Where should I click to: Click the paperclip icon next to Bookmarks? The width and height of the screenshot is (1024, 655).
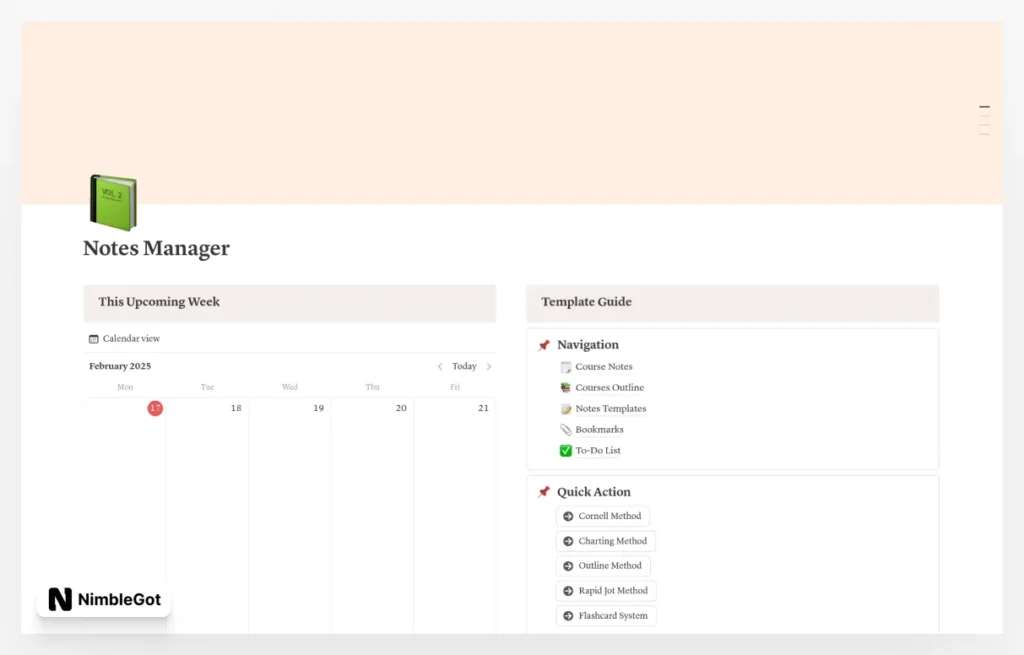(x=565, y=429)
